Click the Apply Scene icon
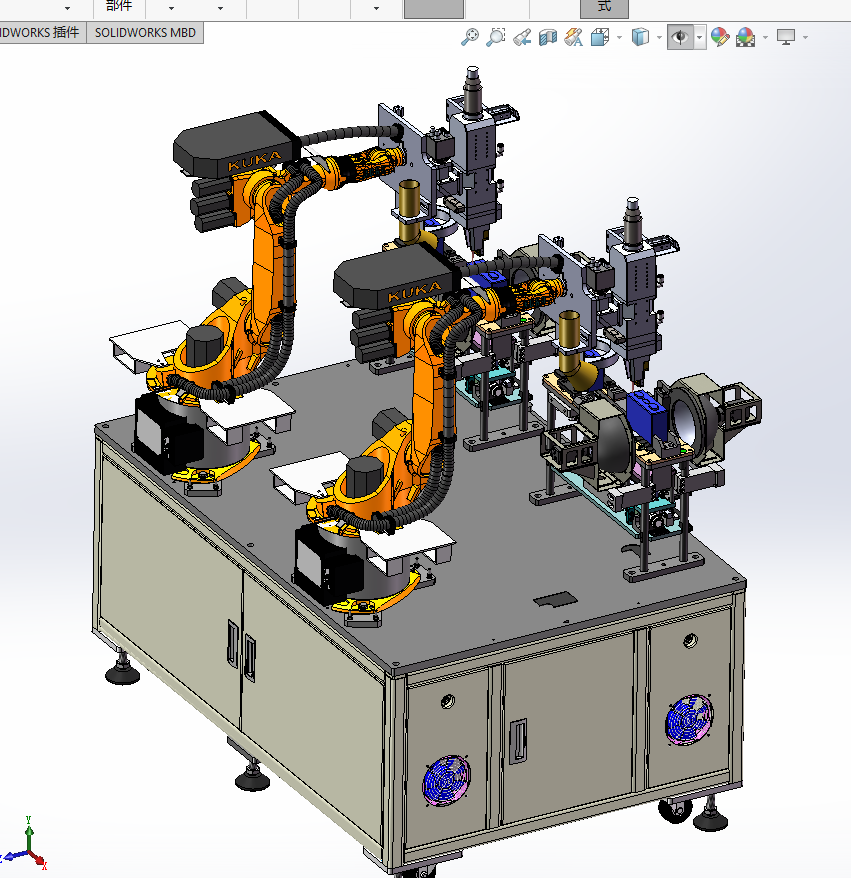This screenshot has height=878, width=851. coord(745,38)
